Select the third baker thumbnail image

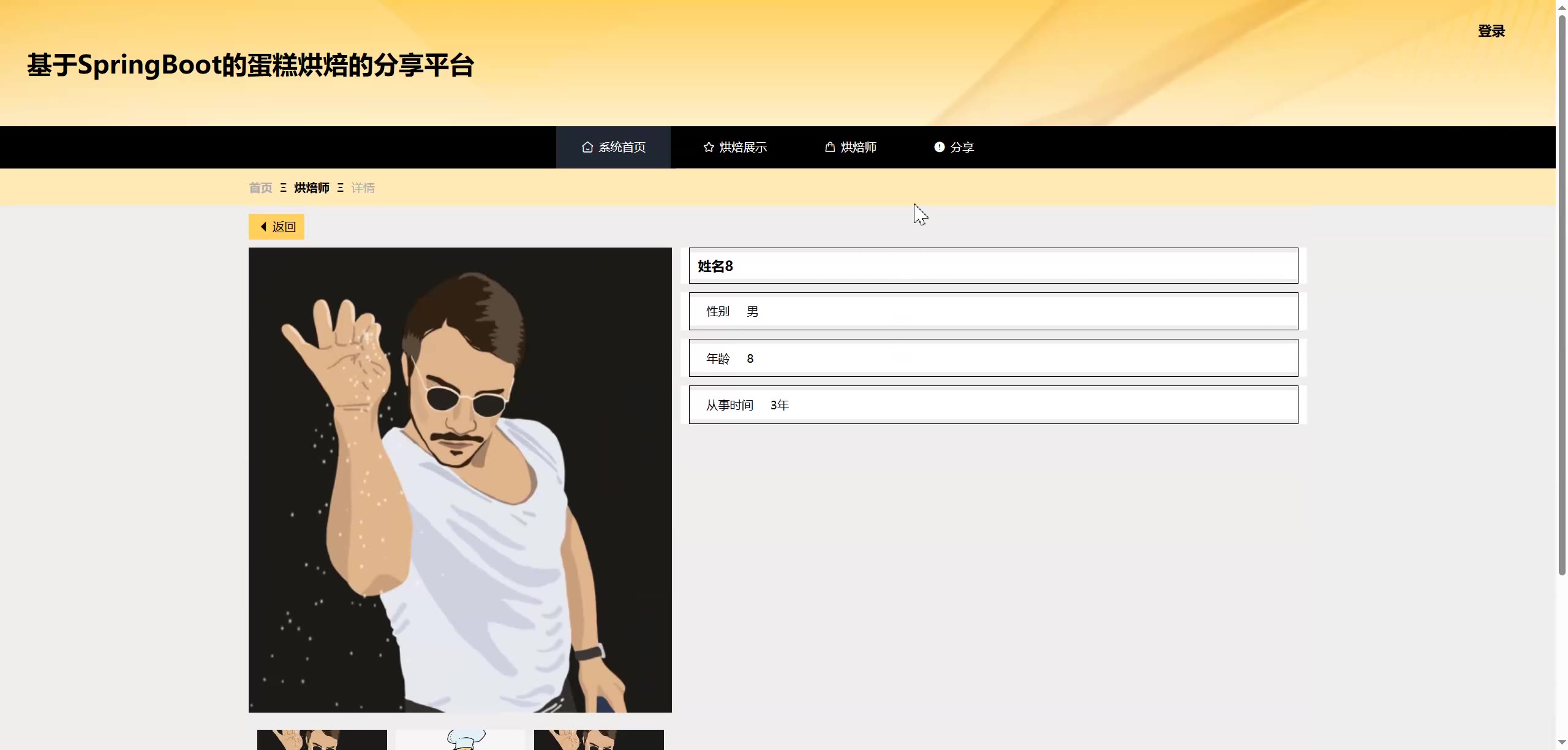tap(598, 739)
